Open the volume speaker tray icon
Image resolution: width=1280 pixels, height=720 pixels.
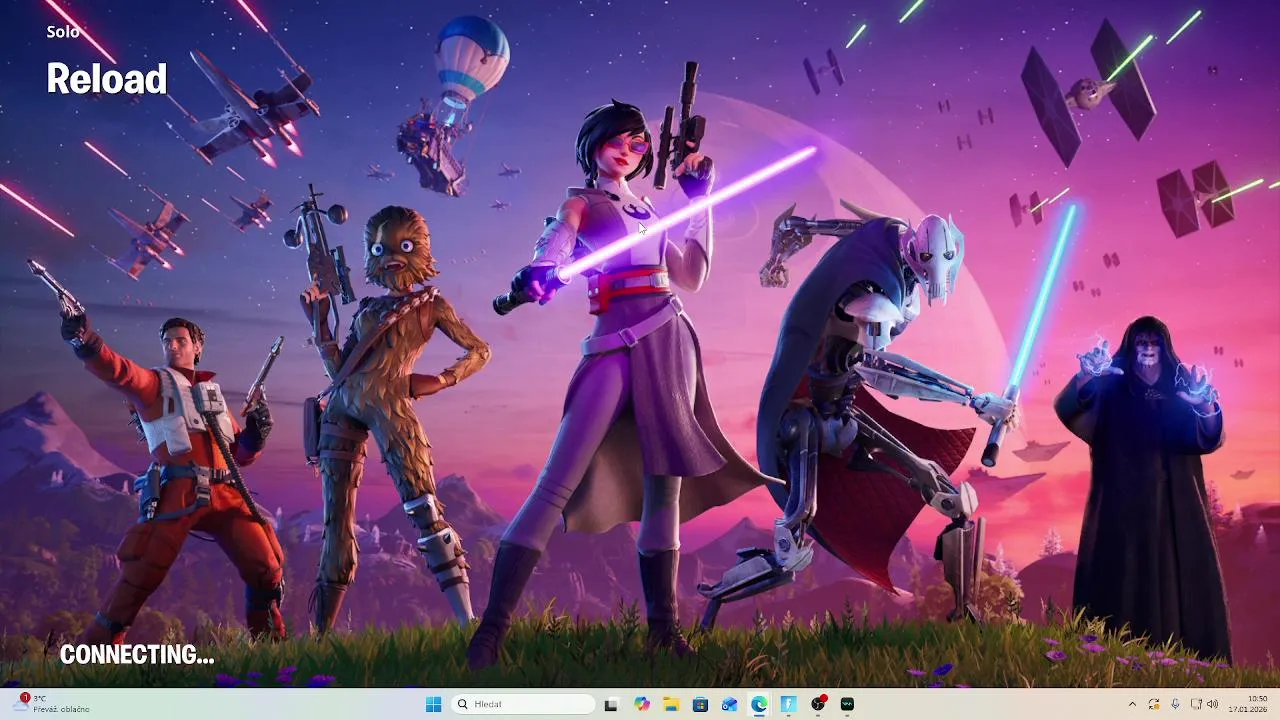1213,704
